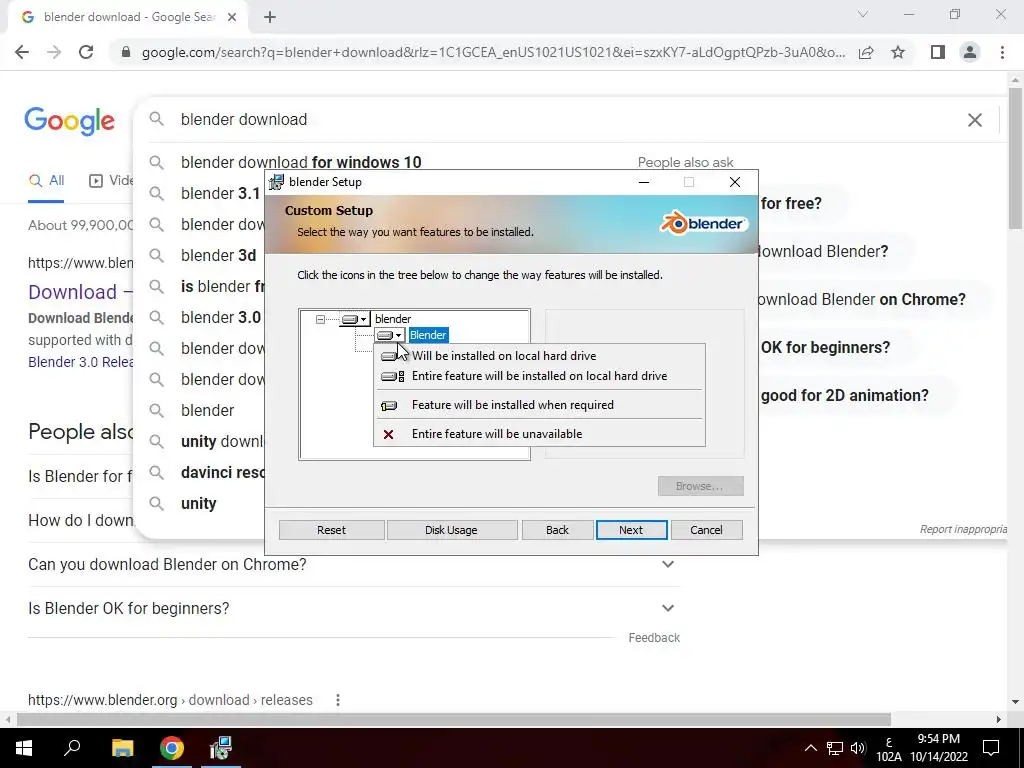Select the plain 'blender' suggestion
1024x768 pixels.
click(x=207, y=410)
